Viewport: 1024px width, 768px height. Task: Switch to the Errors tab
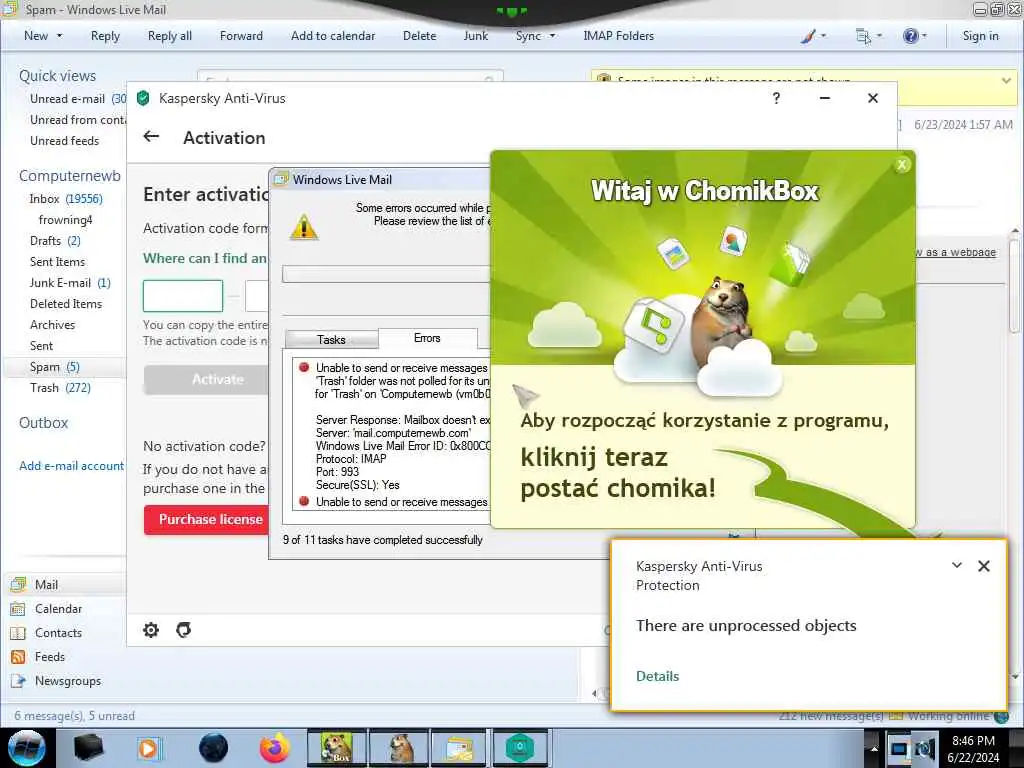[x=427, y=338]
